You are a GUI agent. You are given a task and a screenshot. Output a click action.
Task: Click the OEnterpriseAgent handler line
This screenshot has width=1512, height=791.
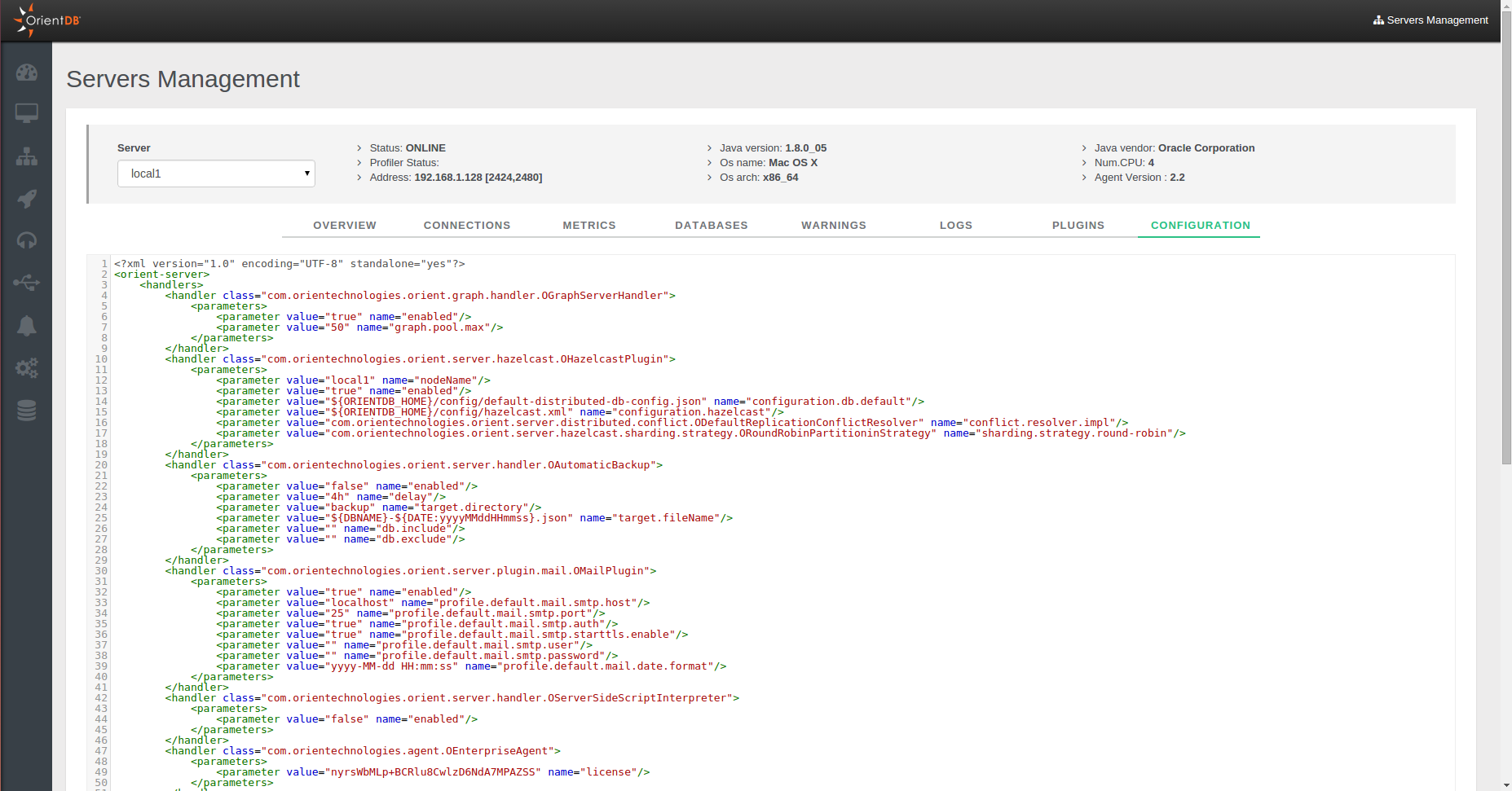pyautogui.click(x=363, y=751)
